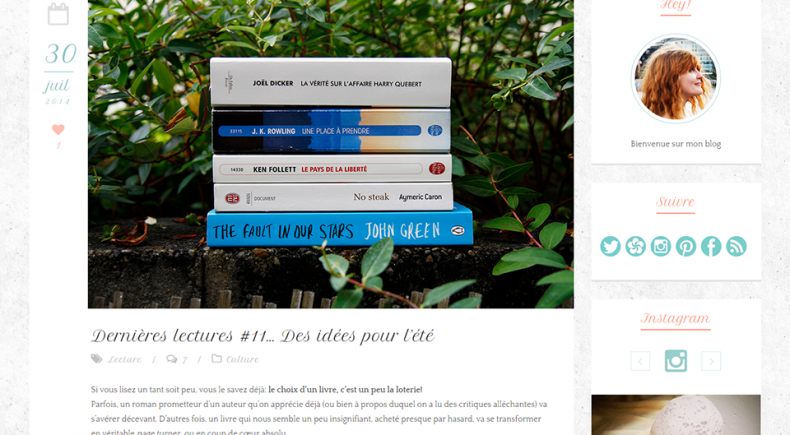This screenshot has height=435, width=790.
Task: Click the comments speech bubble icon
Action: [x=172, y=359]
